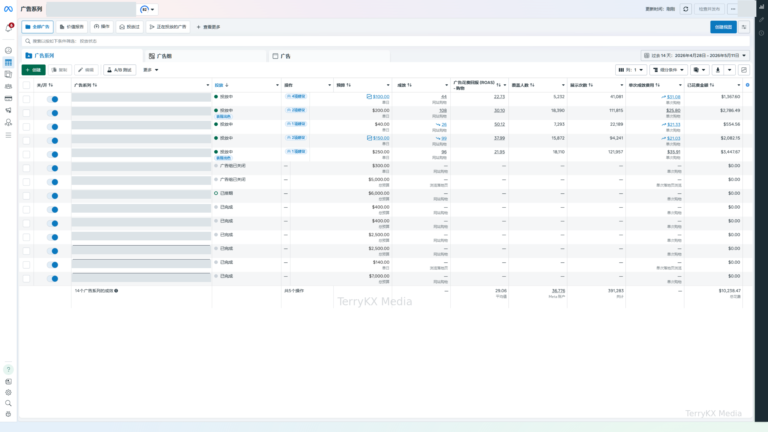Toggle off the campaign with $250.00 budget
This screenshot has height=432, width=768.
pos(52,154)
